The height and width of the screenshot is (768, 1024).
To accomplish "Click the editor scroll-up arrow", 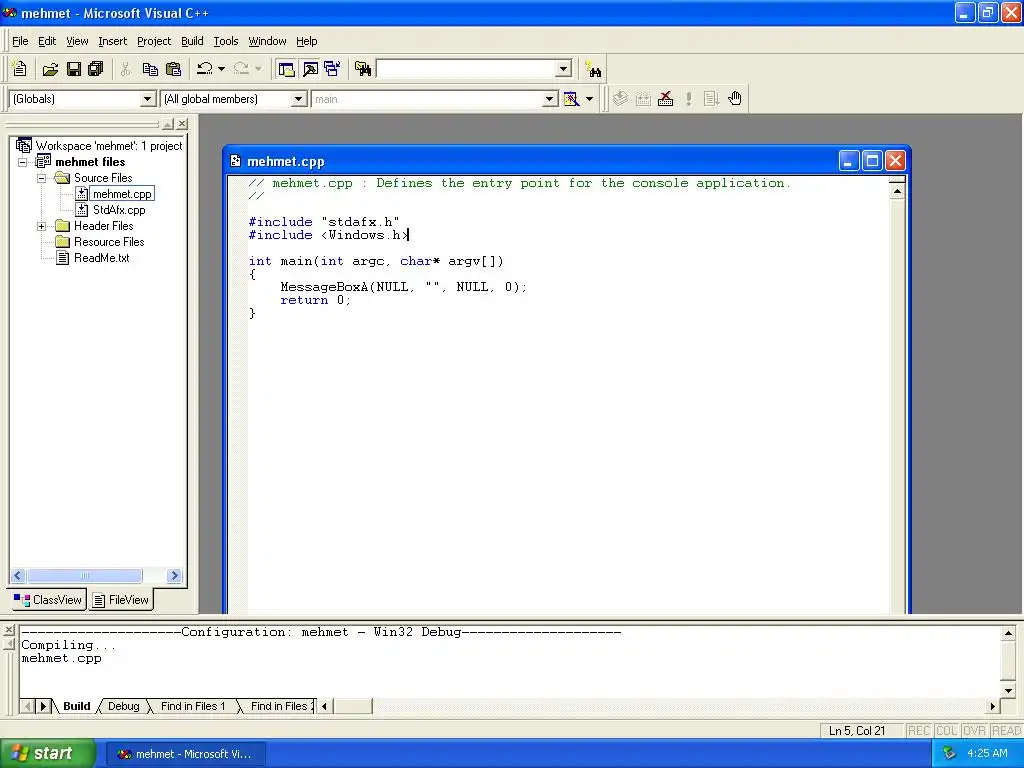I will pos(897,191).
